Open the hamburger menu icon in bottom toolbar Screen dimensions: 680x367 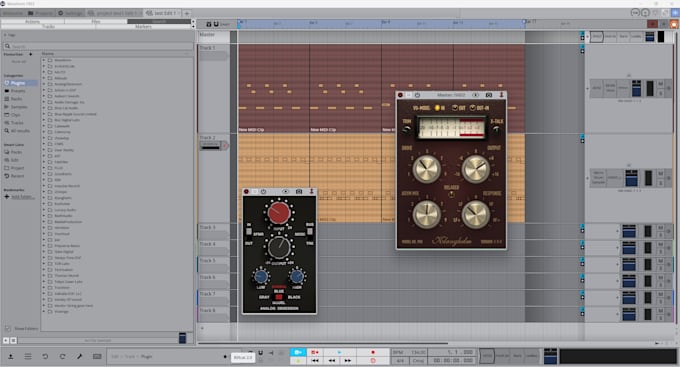(28, 356)
